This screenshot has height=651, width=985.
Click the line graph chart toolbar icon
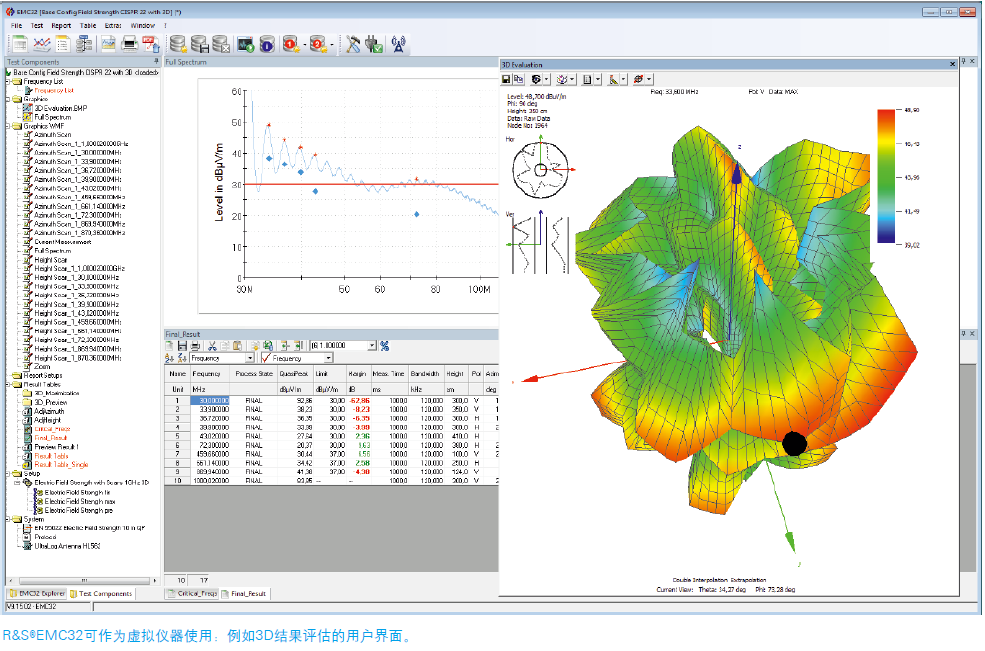[41, 44]
